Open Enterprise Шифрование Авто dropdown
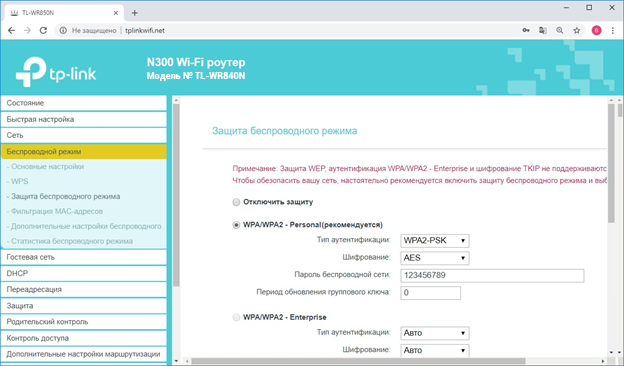This screenshot has width=624, height=366. [435, 350]
